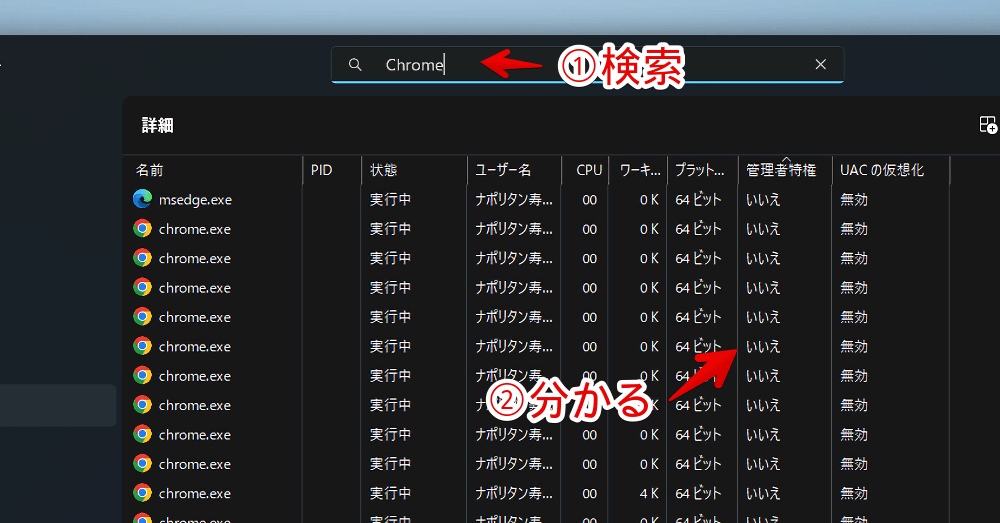Click the highlighted item in the left sidebar

(x=58, y=406)
